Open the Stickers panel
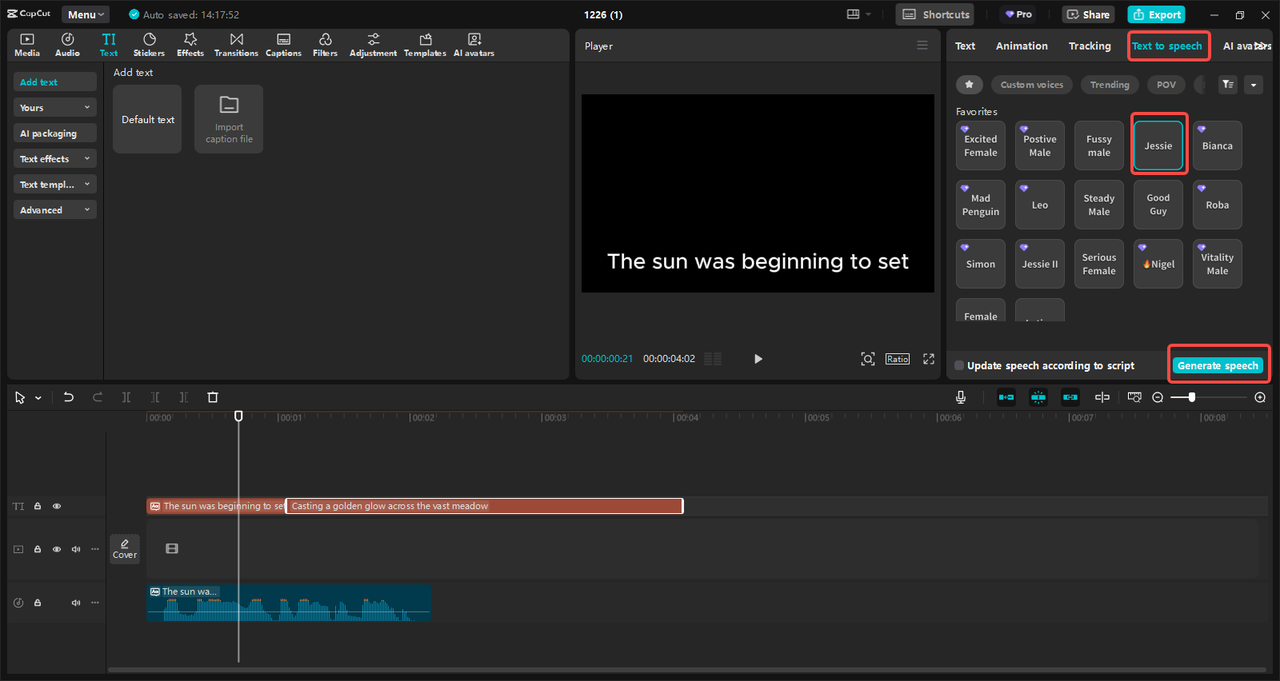The width and height of the screenshot is (1280, 681). tap(149, 45)
